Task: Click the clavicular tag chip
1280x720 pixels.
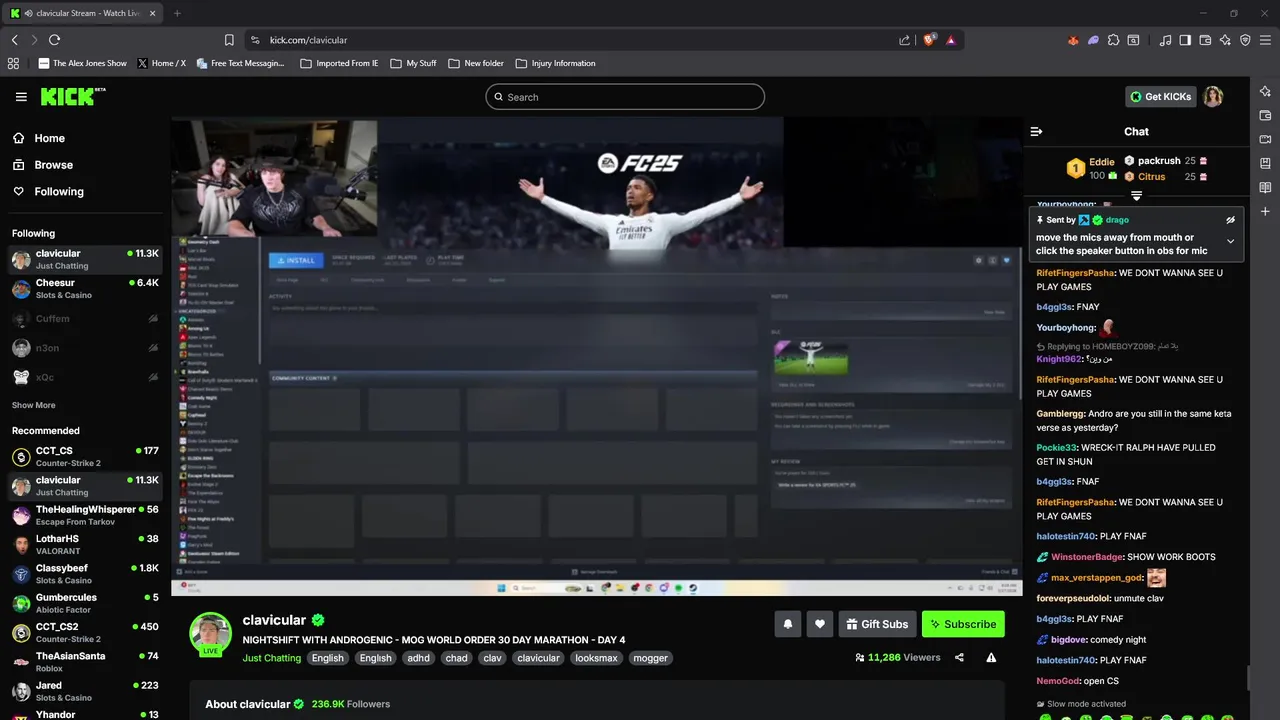Action: click(x=538, y=658)
